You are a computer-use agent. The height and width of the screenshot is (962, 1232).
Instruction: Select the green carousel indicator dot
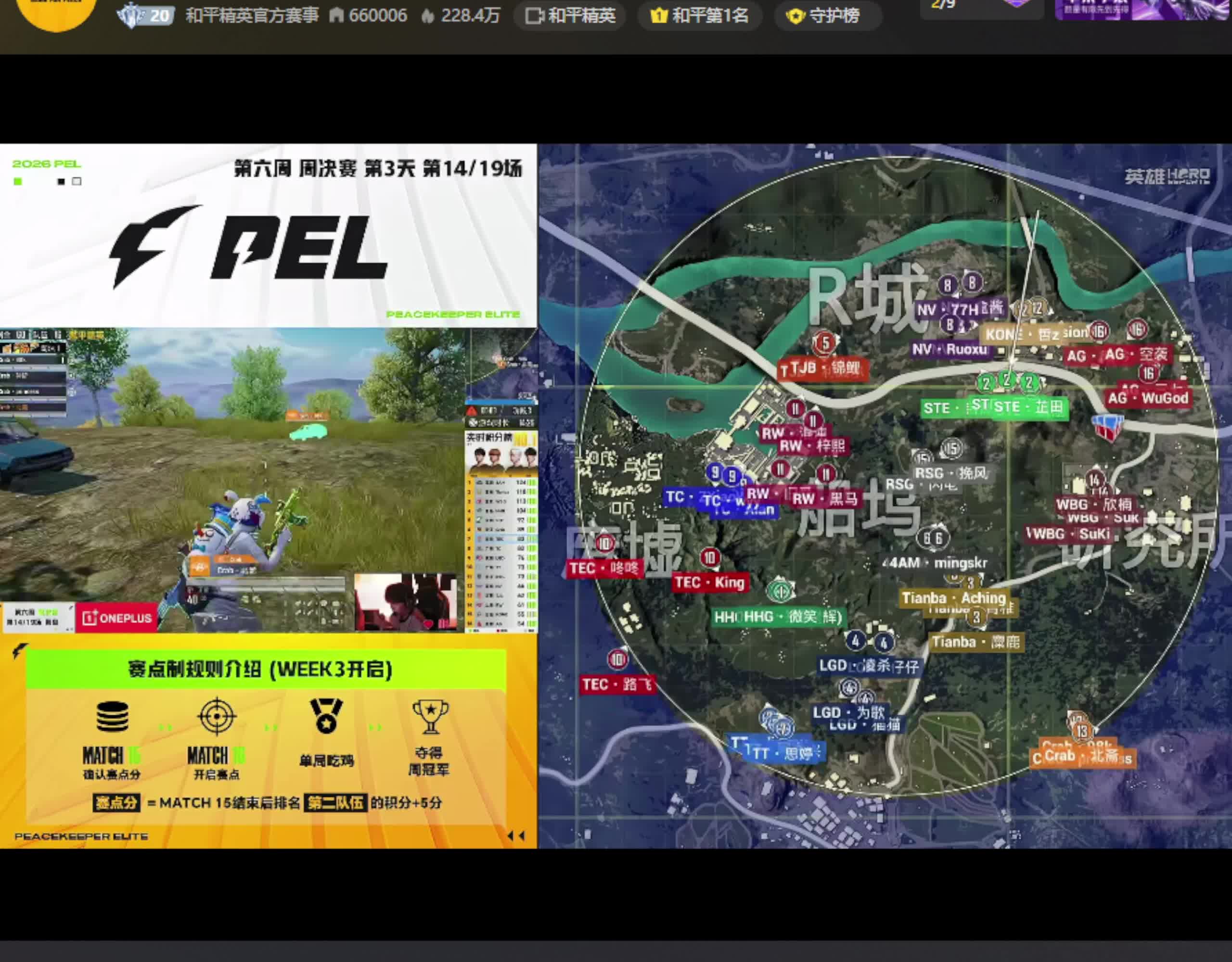point(18,181)
